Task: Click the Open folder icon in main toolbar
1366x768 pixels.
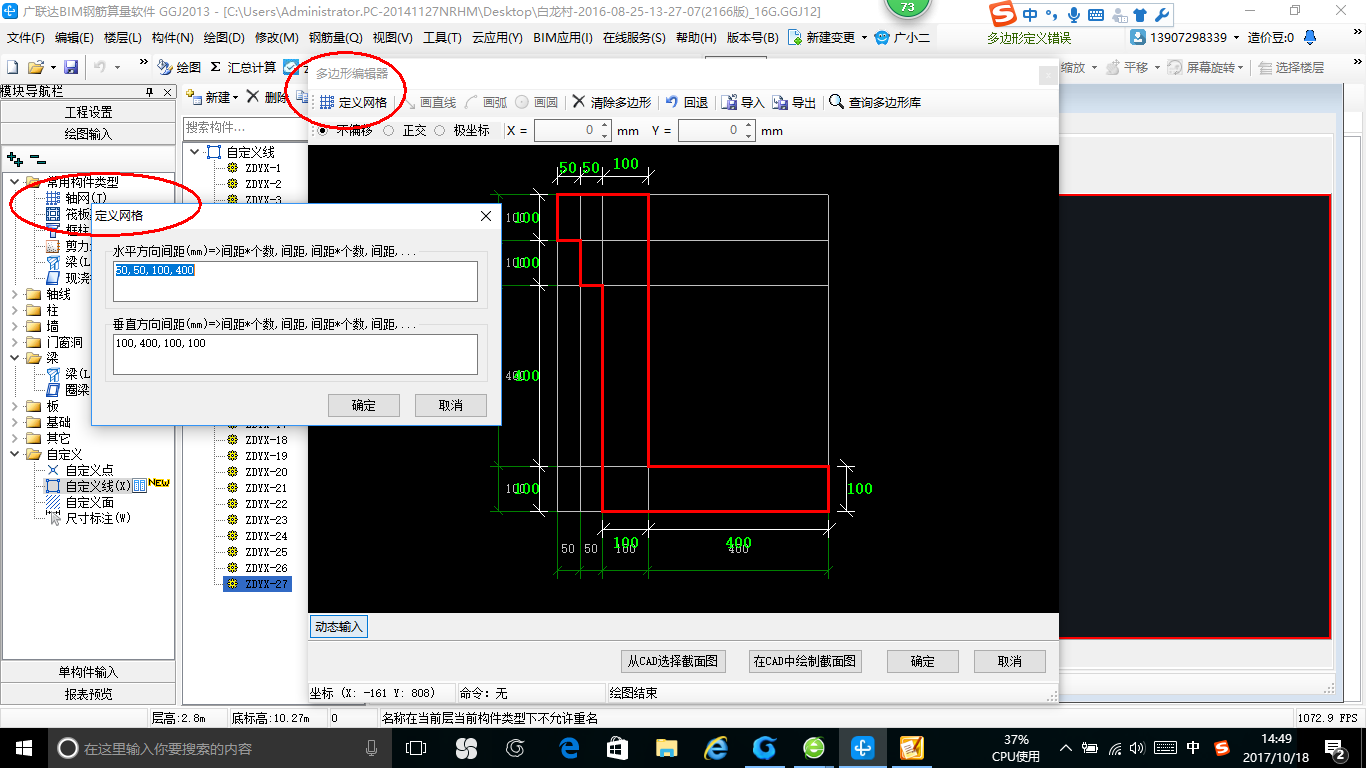Action: click(x=36, y=67)
